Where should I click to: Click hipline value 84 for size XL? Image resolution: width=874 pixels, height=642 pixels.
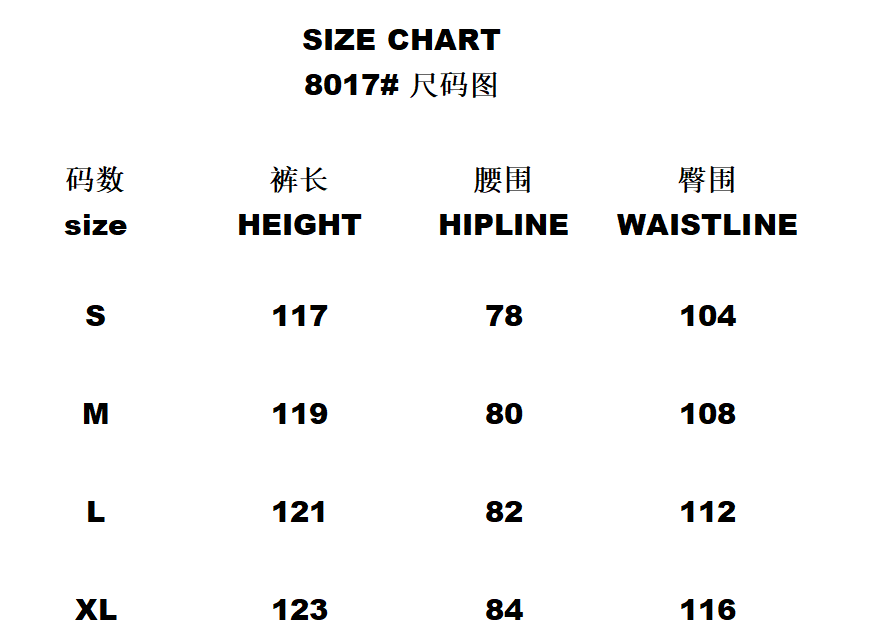click(503, 609)
